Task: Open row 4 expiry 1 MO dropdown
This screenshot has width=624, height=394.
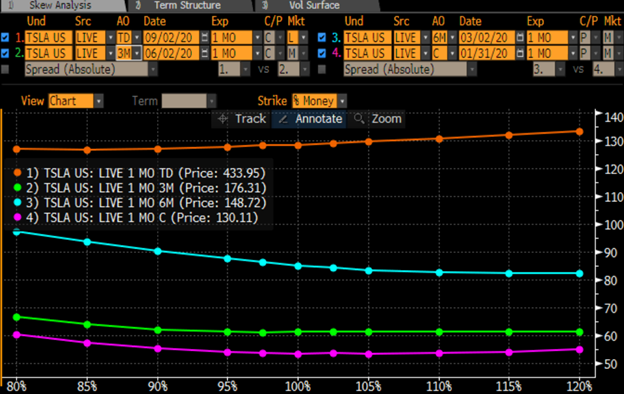Action: pos(573,53)
